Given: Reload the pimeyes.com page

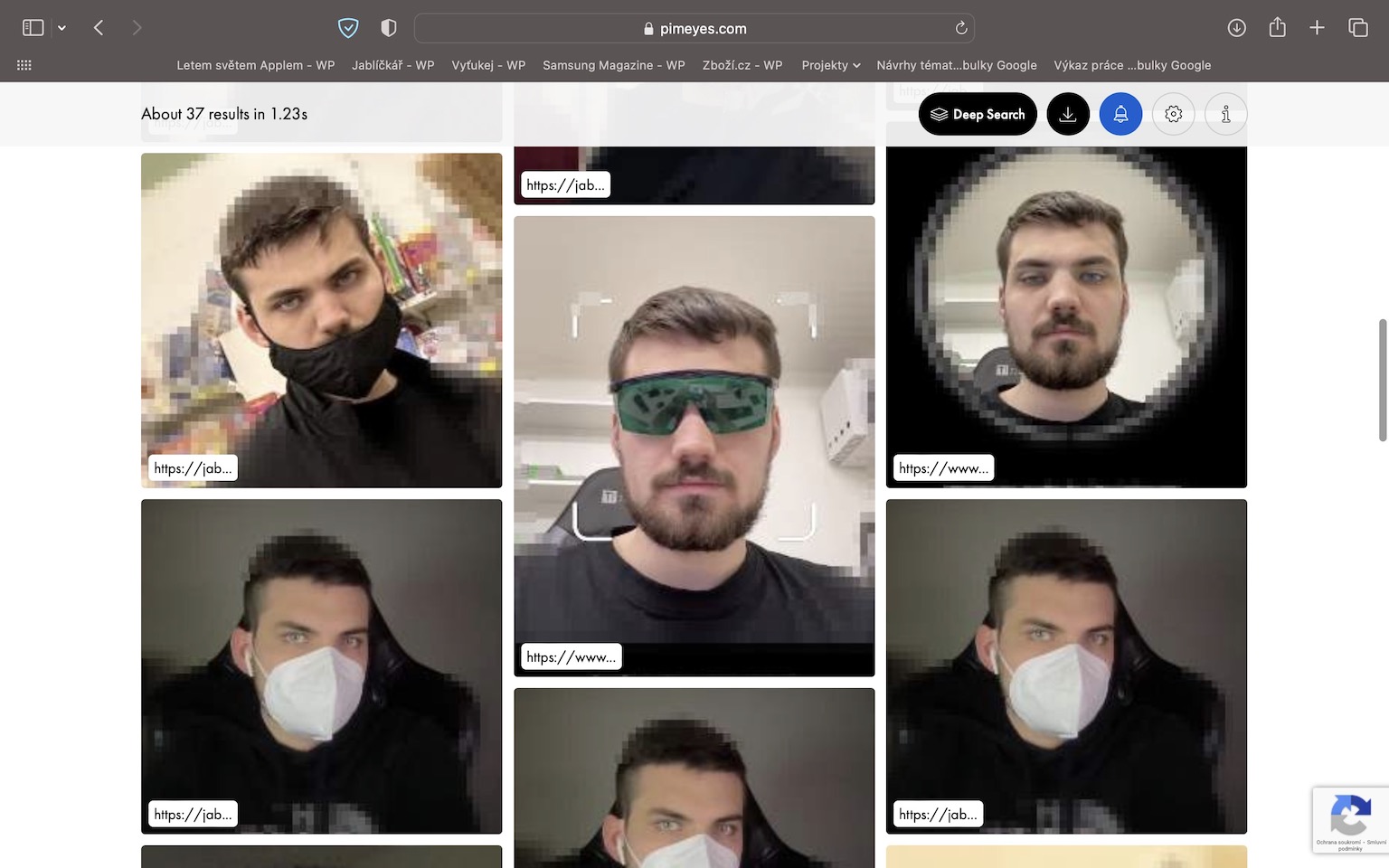Looking at the screenshot, I should point(961,28).
